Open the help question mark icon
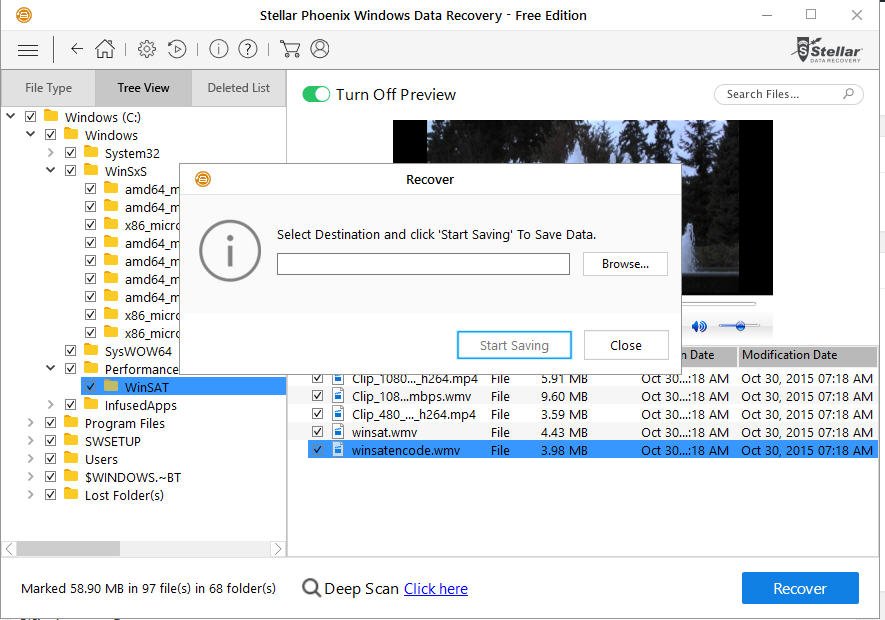Screen dimensions: 885x620 pos(248,49)
